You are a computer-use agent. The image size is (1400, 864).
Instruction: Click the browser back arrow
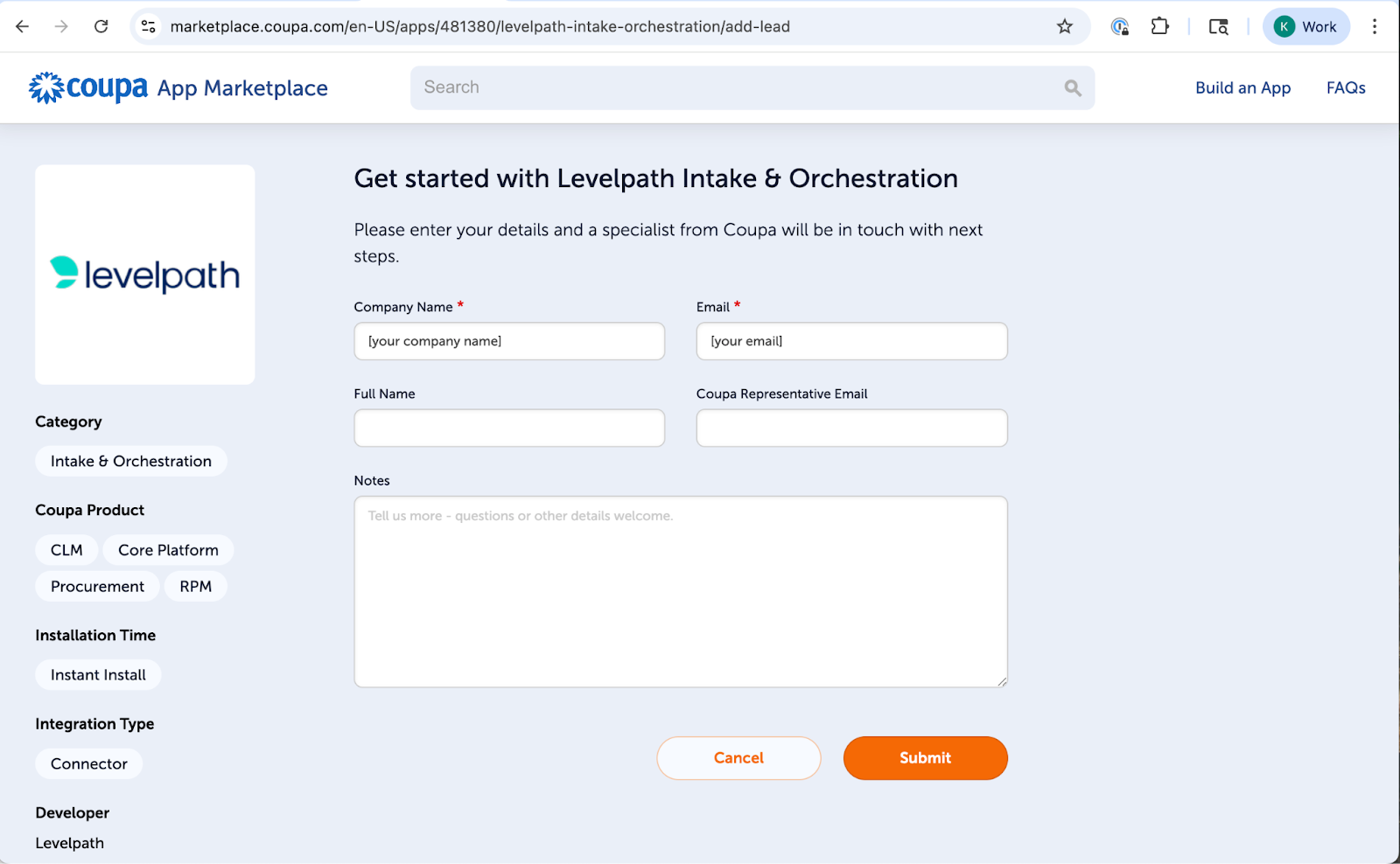click(x=23, y=26)
